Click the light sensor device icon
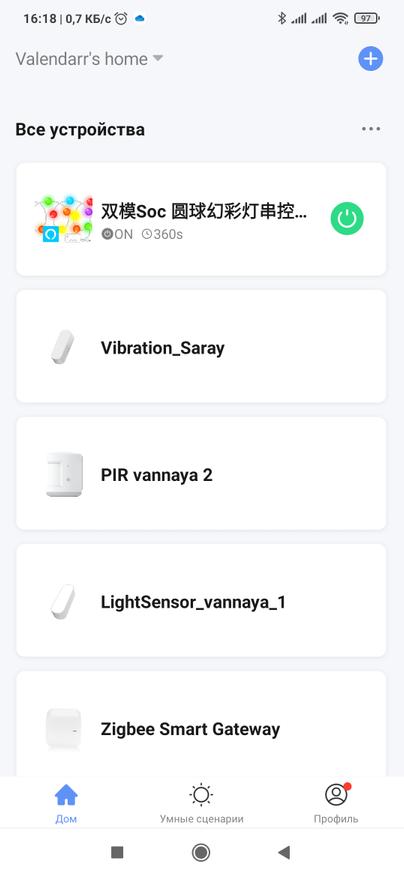Image resolution: width=404 pixels, height=877 pixels. coord(63,602)
